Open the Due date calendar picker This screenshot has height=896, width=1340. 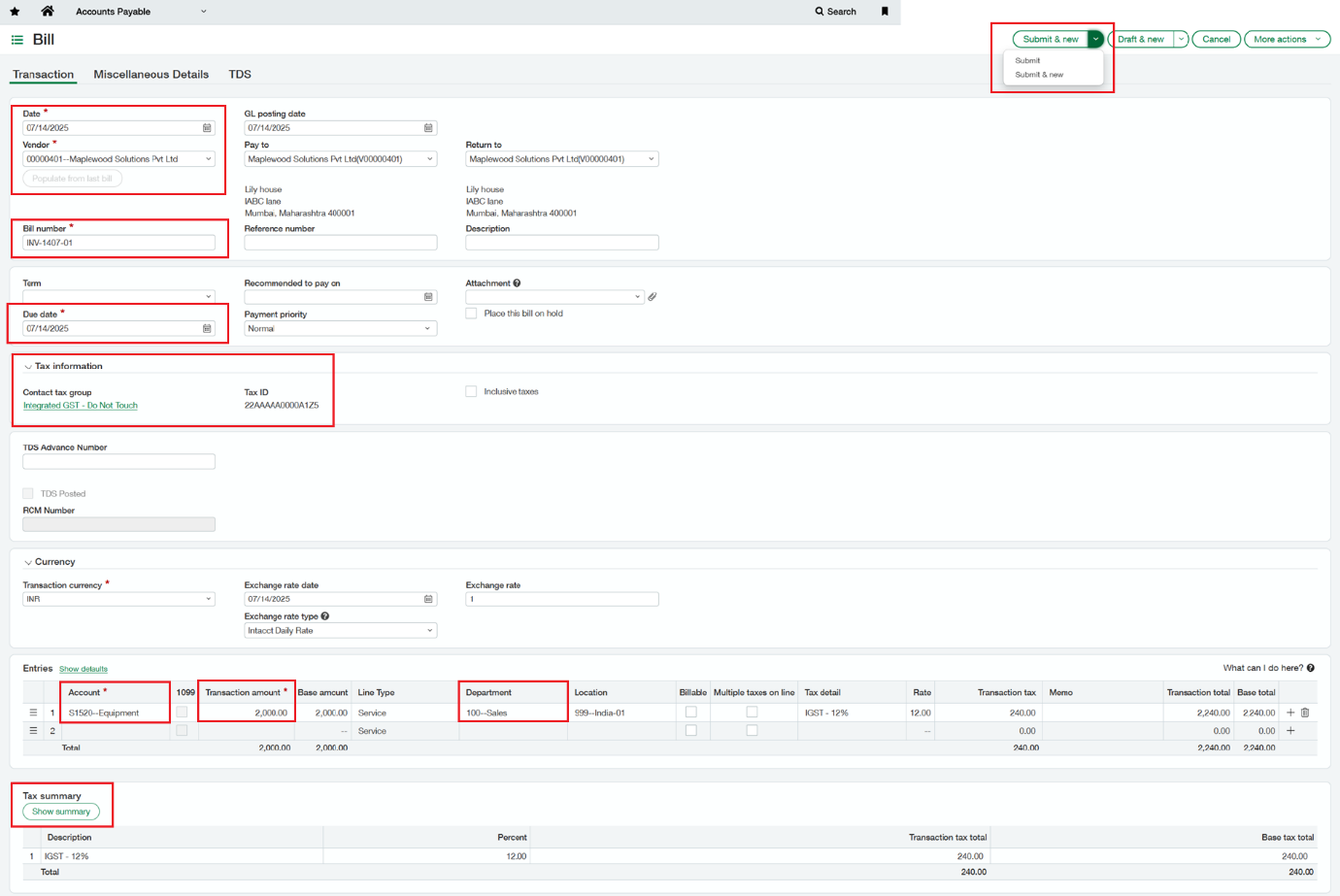click(207, 329)
